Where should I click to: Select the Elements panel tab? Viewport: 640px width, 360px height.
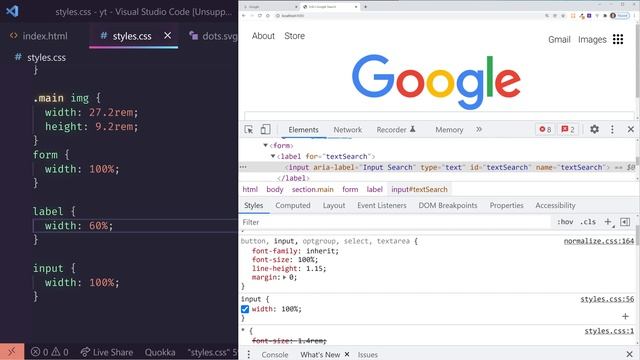[303, 130]
